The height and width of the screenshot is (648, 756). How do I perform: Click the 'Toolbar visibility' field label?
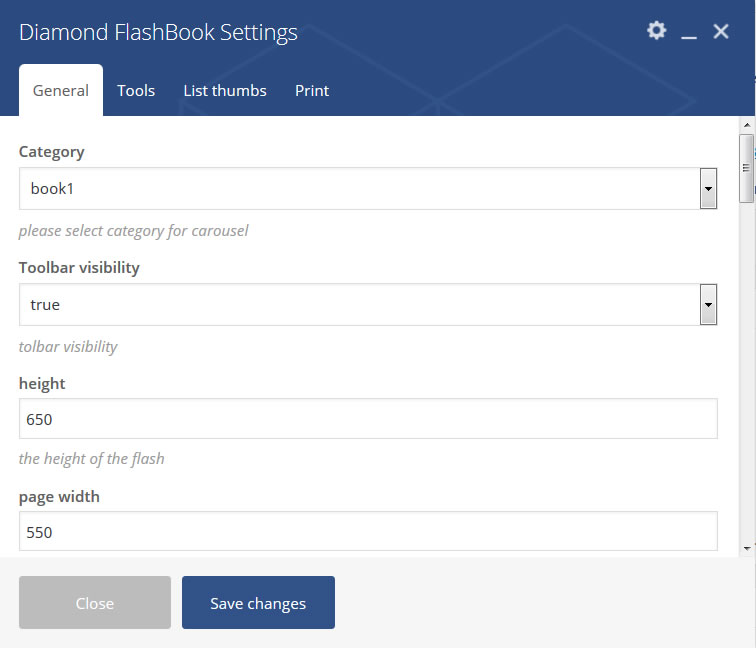79,268
